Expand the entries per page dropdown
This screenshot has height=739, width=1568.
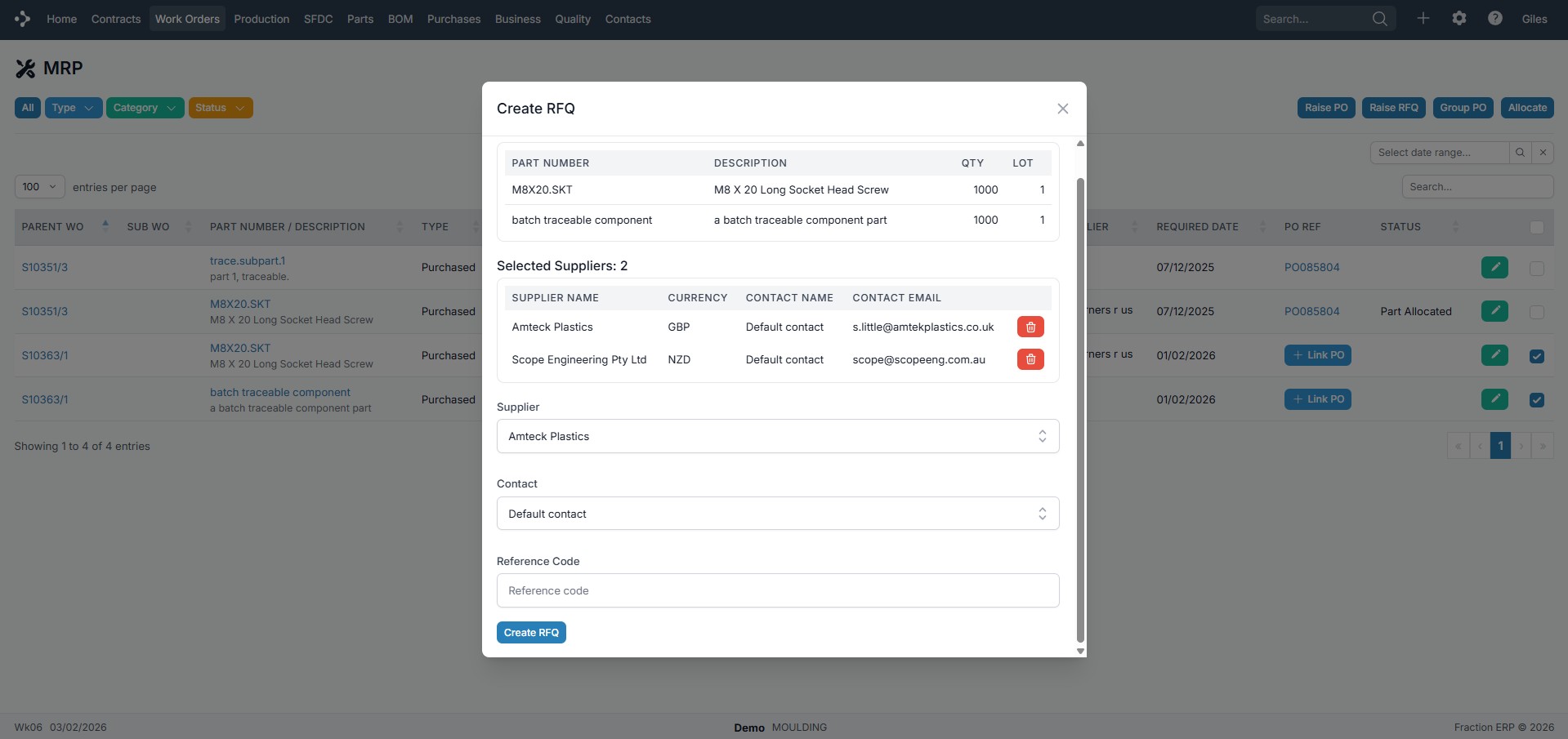pos(38,186)
